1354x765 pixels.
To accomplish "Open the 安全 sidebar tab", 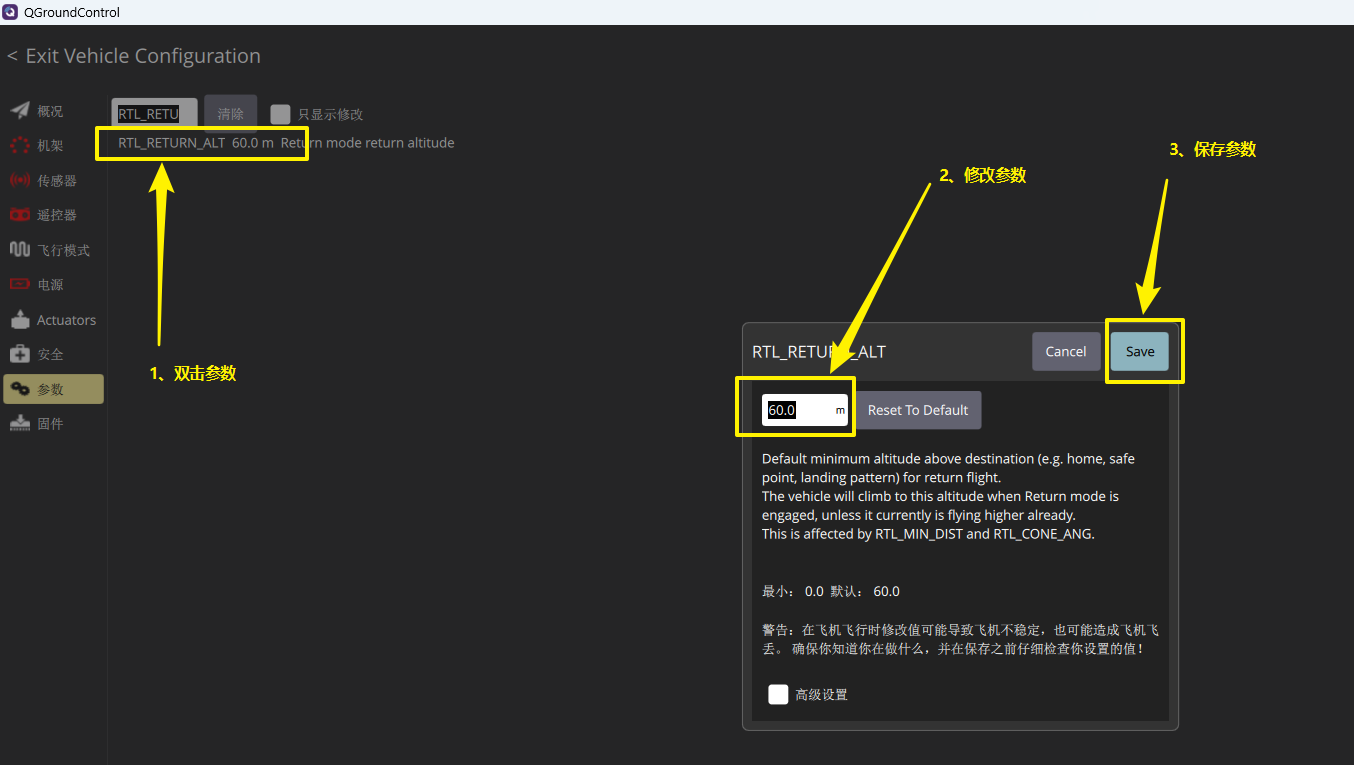I will pos(53,354).
